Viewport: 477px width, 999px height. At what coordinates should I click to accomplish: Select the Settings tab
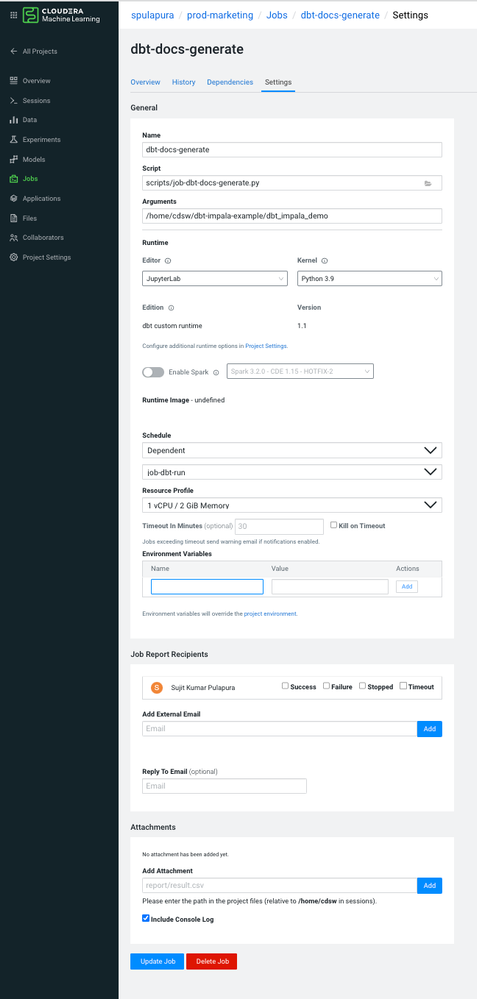278,82
